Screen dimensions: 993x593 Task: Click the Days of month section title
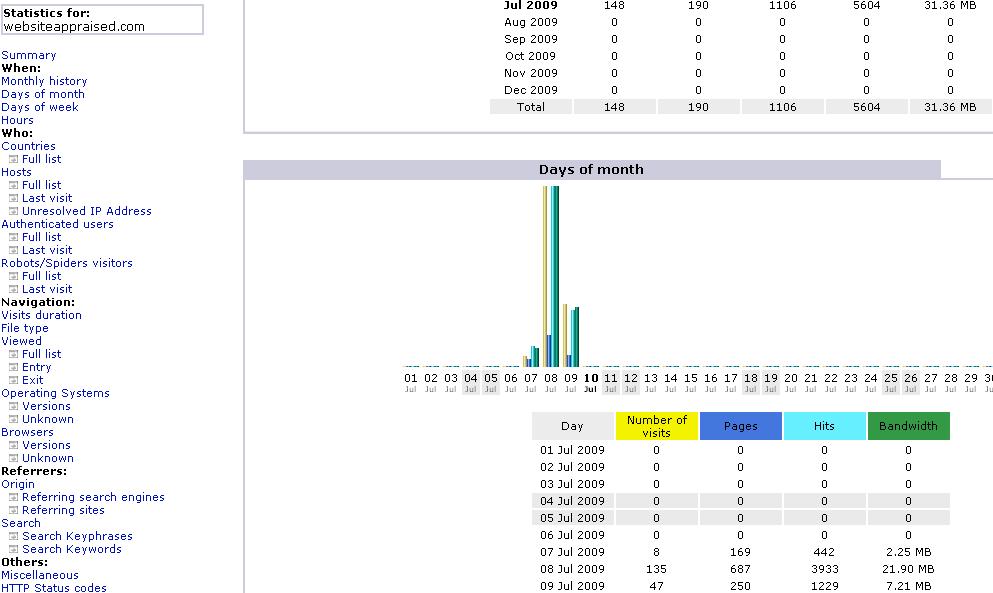pos(591,169)
